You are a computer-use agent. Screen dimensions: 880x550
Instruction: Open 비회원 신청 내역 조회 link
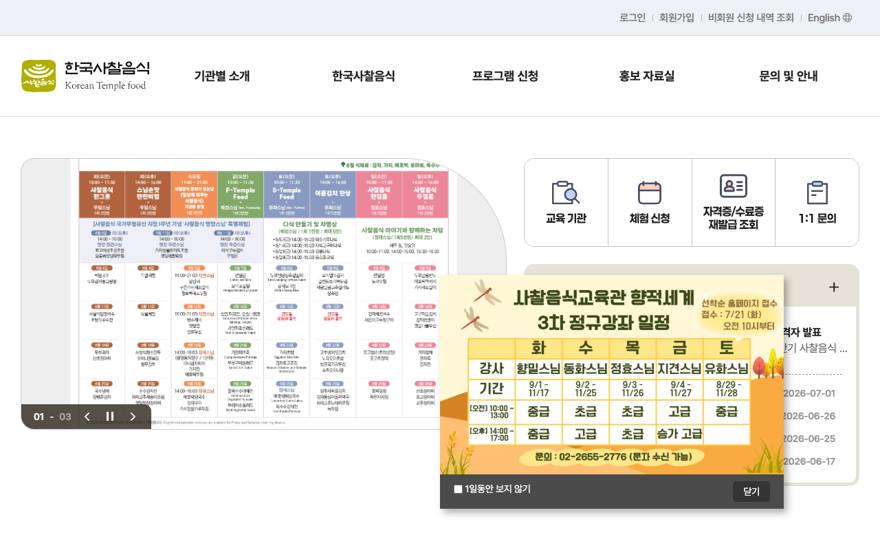(x=751, y=17)
